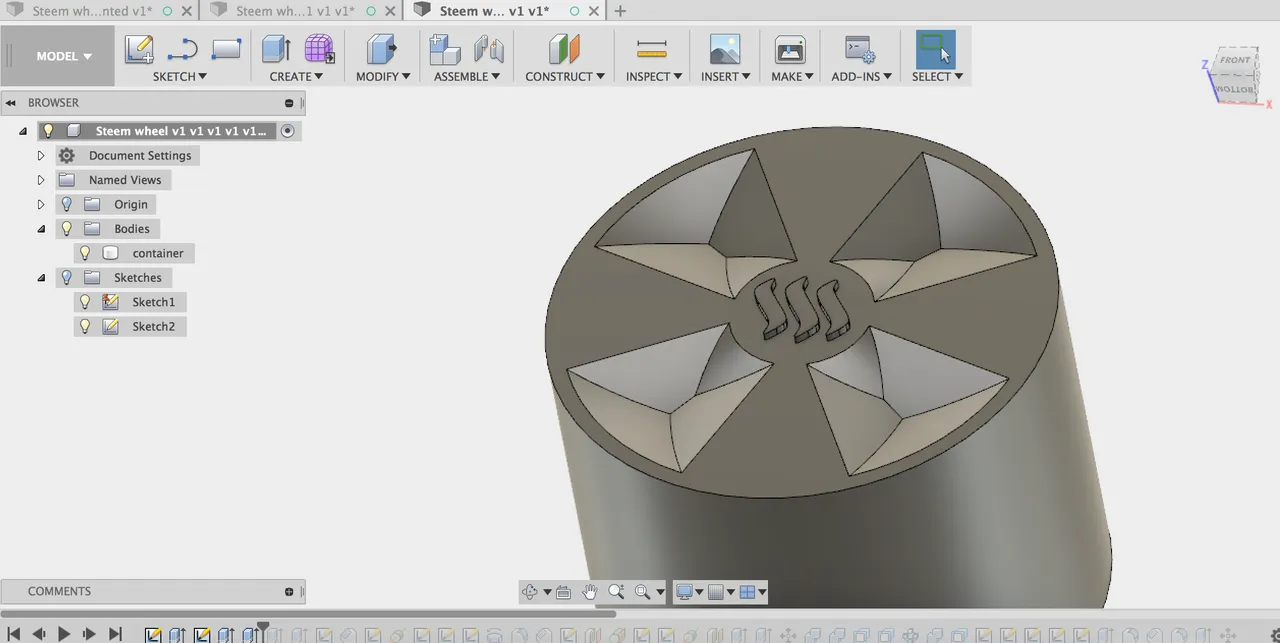Expand the Comments panel plus button
The width and height of the screenshot is (1280, 643).
[x=289, y=592]
